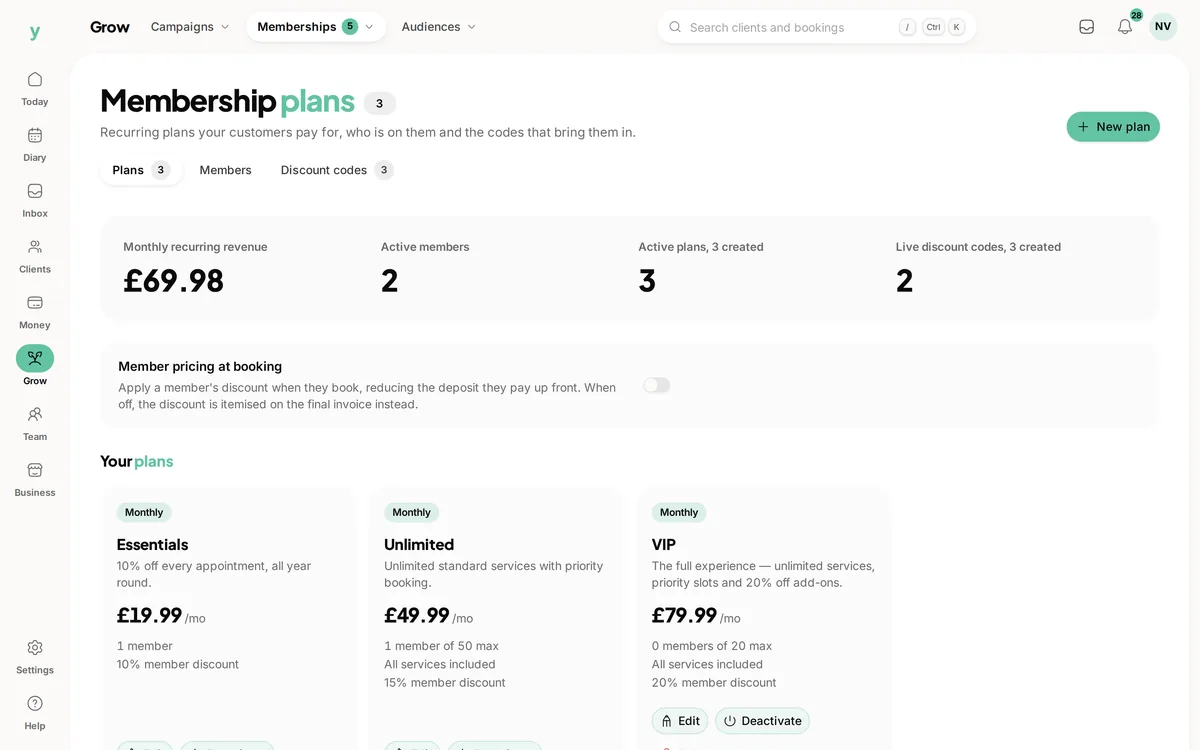Click "15% member discount" text
The image size is (1200, 750).
tap(445, 683)
